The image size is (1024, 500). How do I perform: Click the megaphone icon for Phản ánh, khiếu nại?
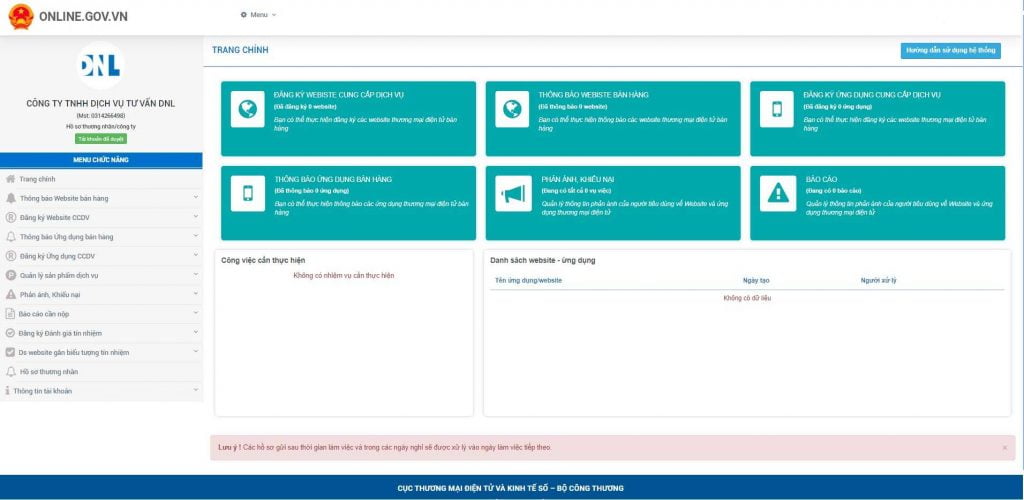click(513, 193)
